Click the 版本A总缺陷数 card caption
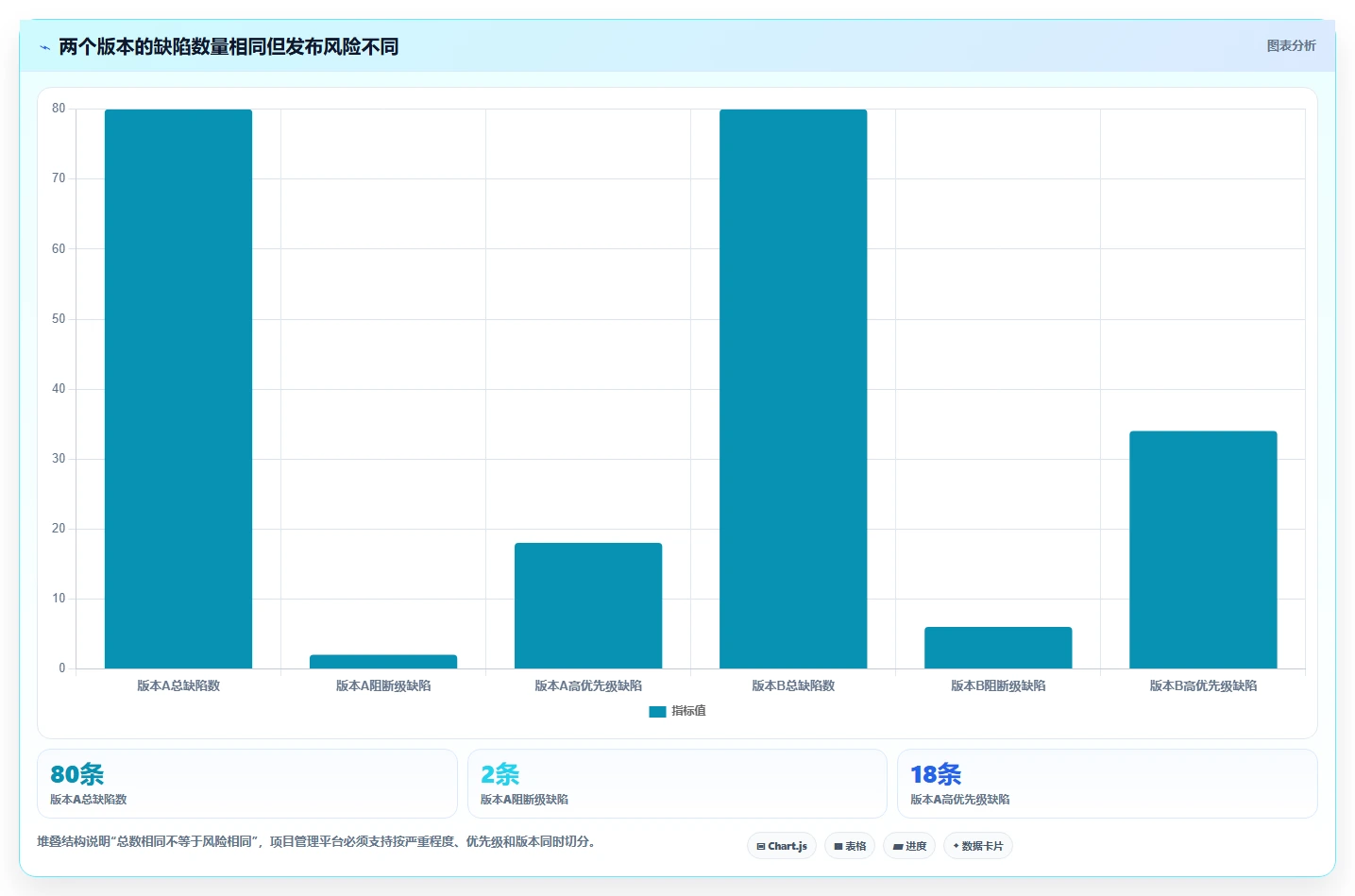Image resolution: width=1355 pixels, height=896 pixels. pyautogui.click(x=89, y=799)
